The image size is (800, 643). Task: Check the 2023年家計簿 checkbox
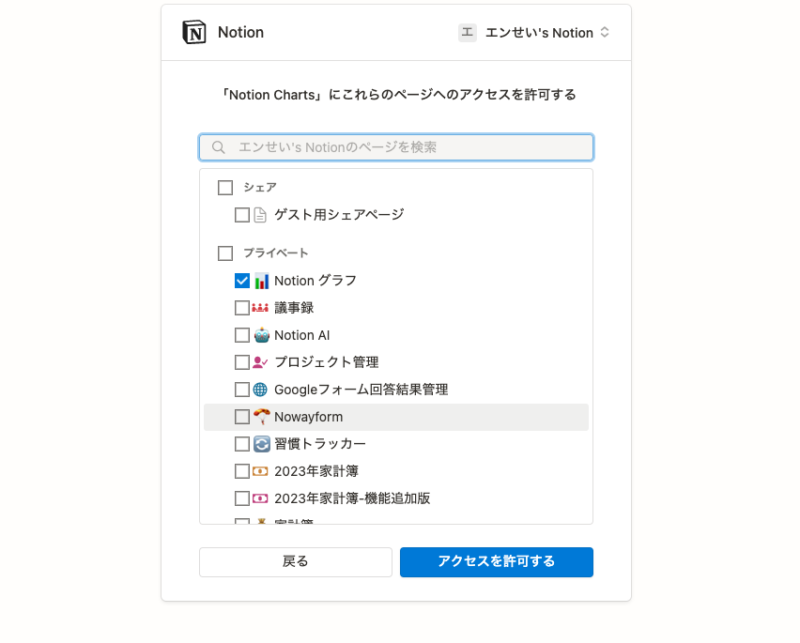pyautogui.click(x=242, y=471)
